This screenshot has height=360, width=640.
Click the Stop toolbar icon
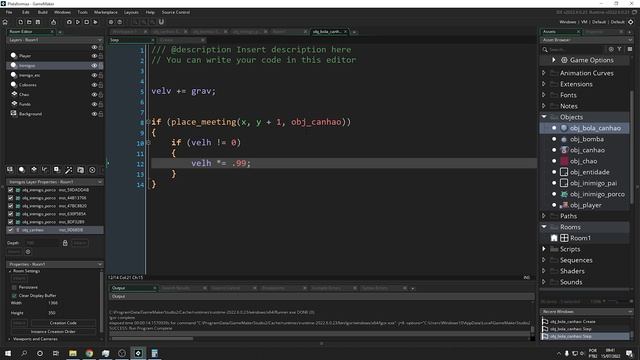click(87, 22)
